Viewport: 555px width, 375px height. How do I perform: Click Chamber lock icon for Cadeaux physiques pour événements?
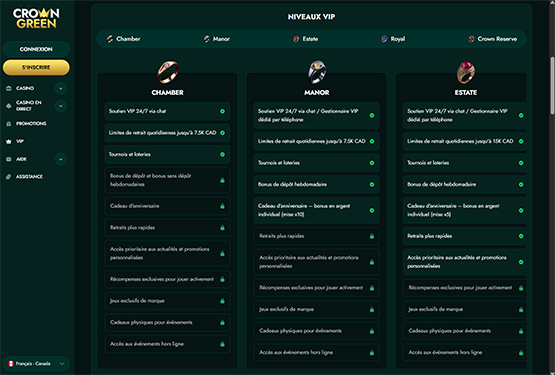(222, 323)
